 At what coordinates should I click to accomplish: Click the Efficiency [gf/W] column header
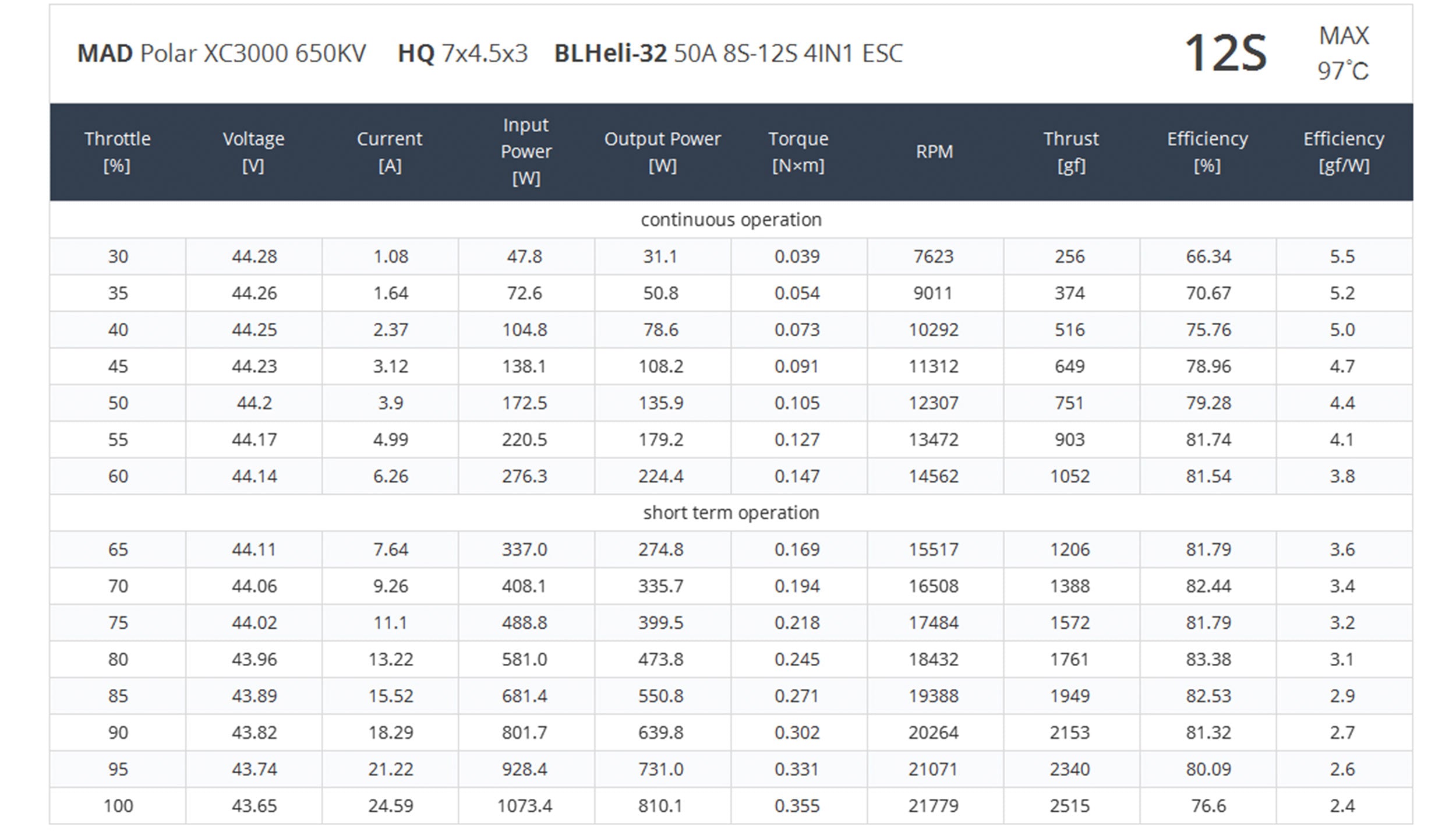pos(1344,152)
